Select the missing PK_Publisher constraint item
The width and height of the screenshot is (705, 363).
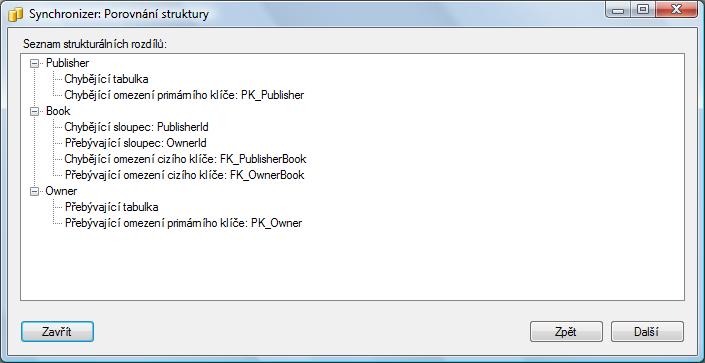pyautogui.click(x=184, y=95)
